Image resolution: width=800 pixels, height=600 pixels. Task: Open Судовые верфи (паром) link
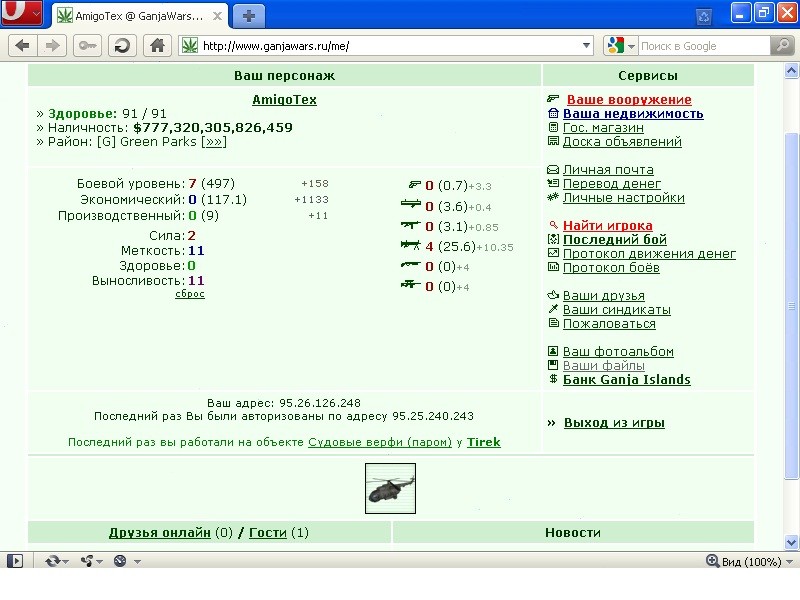pos(380,442)
